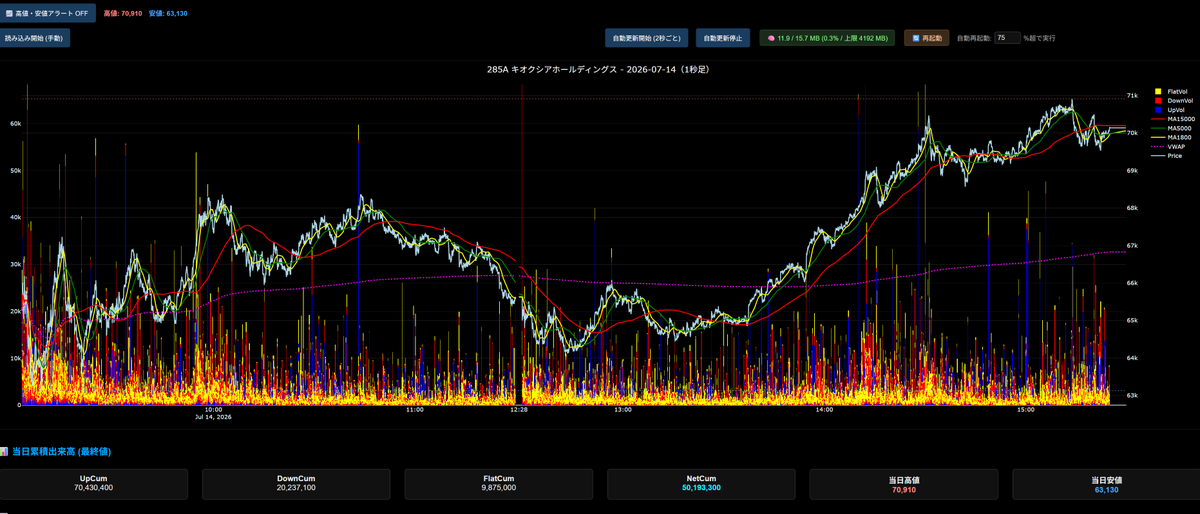This screenshot has width=1200, height=514.
Task: Click the chart icon beside 当日累積出来高 heading
Action: click(5, 452)
